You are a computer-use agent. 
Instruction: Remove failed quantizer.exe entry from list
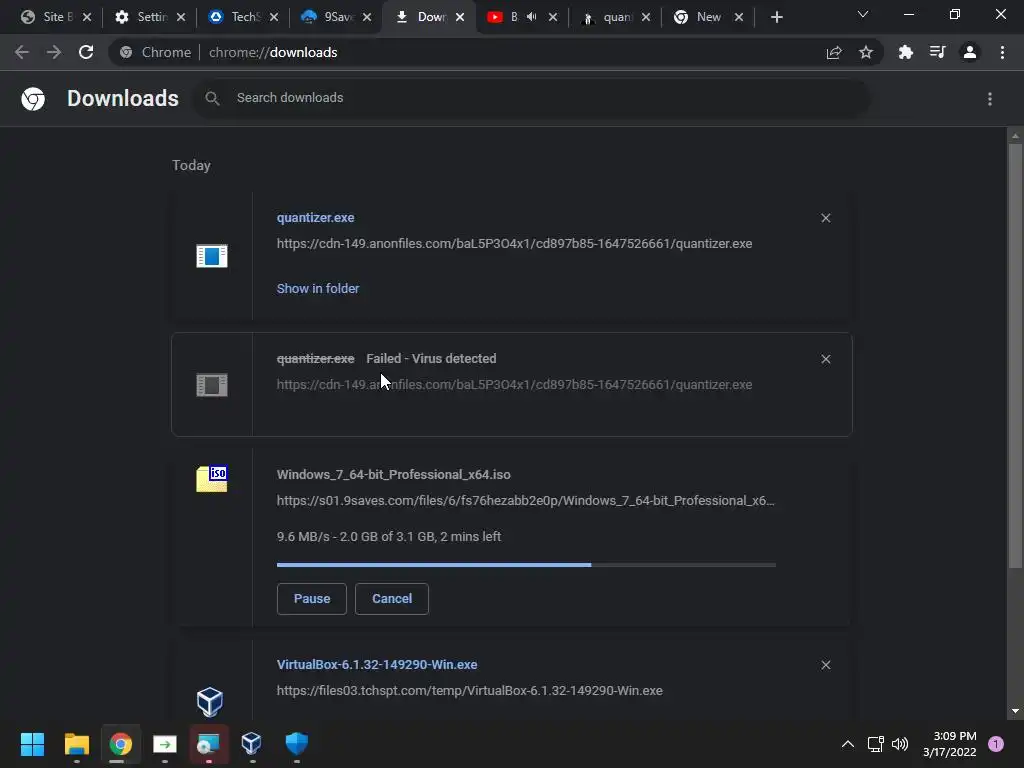point(826,359)
